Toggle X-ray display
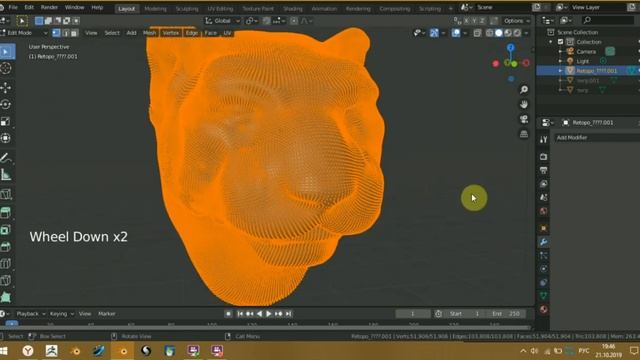 pyautogui.click(x=477, y=33)
